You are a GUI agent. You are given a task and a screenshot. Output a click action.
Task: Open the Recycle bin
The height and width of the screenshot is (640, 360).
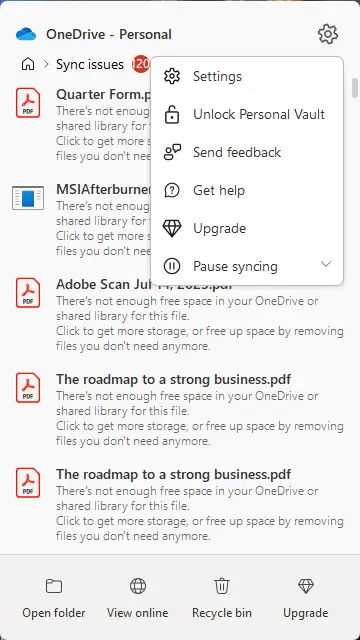point(222,598)
